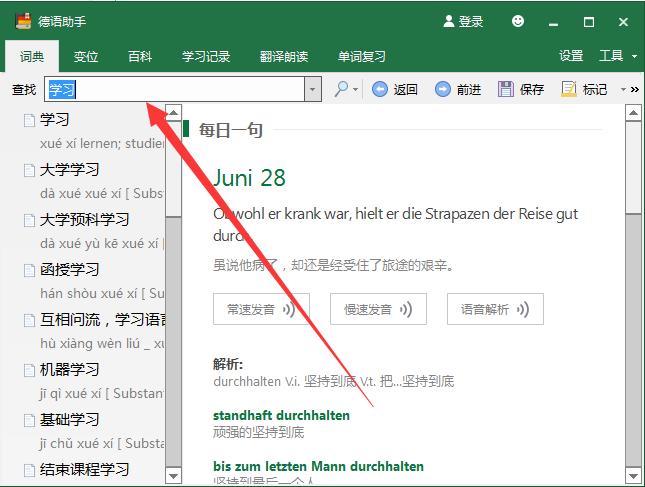Open the 学习记录 tab
645x487 pixels.
[206, 56]
